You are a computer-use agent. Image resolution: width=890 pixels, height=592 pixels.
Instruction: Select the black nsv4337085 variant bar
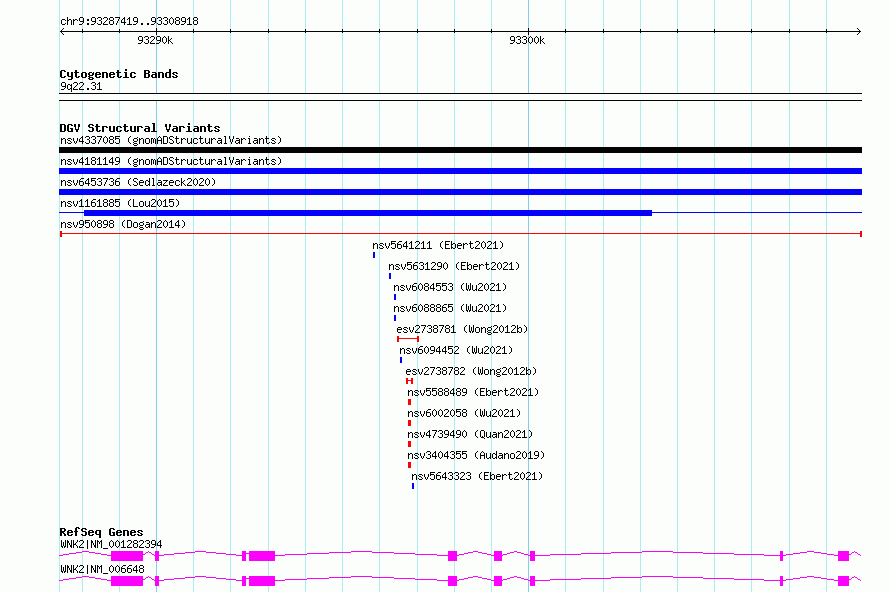pos(460,150)
